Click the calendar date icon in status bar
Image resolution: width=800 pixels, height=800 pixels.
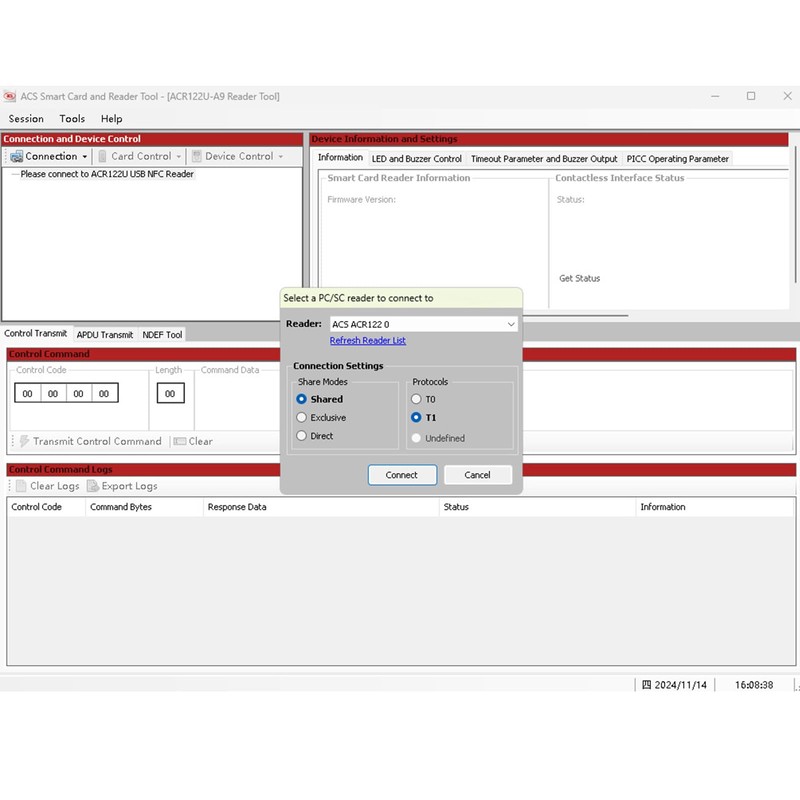[647, 685]
